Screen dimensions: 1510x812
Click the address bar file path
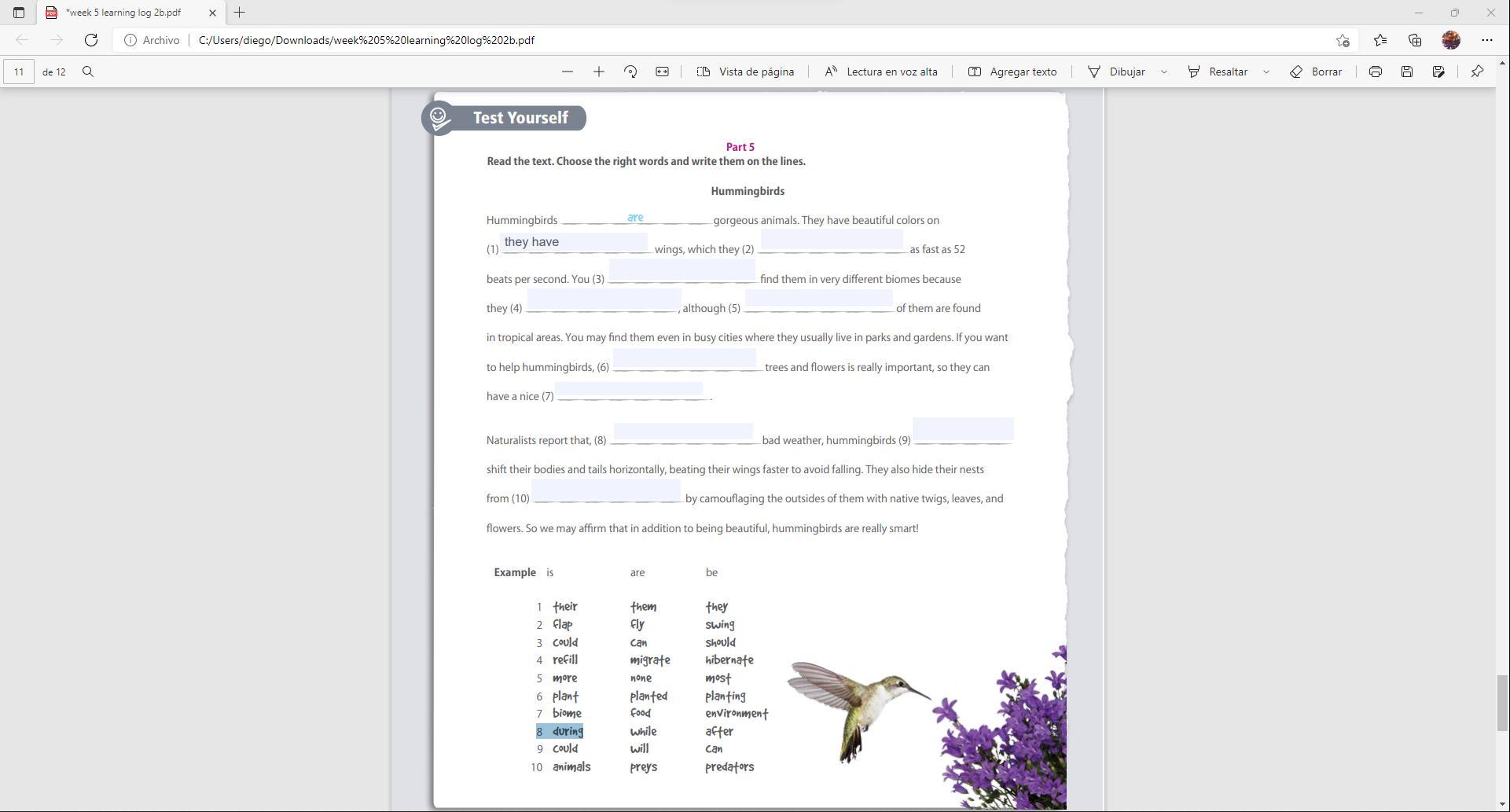point(366,40)
